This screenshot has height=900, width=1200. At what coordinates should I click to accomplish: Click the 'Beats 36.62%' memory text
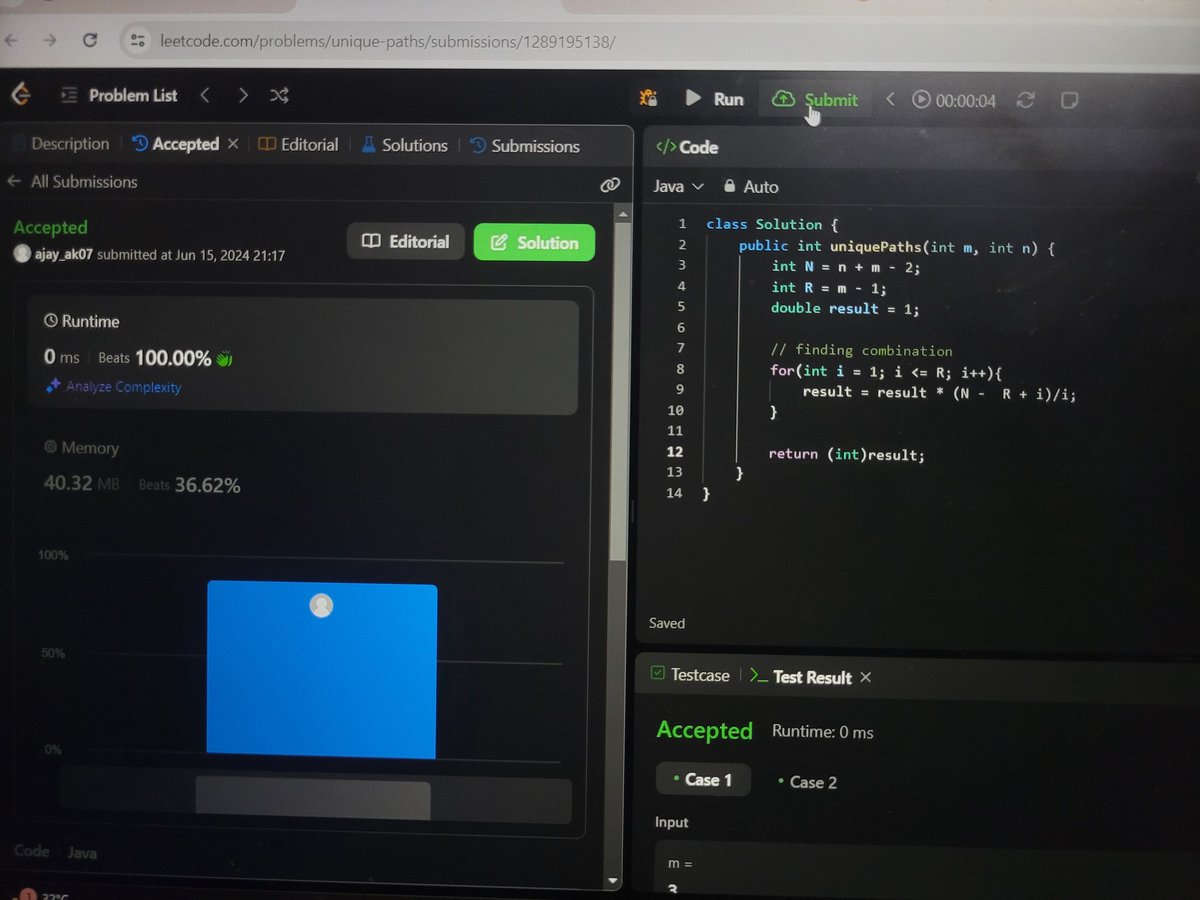pyautogui.click(x=189, y=485)
